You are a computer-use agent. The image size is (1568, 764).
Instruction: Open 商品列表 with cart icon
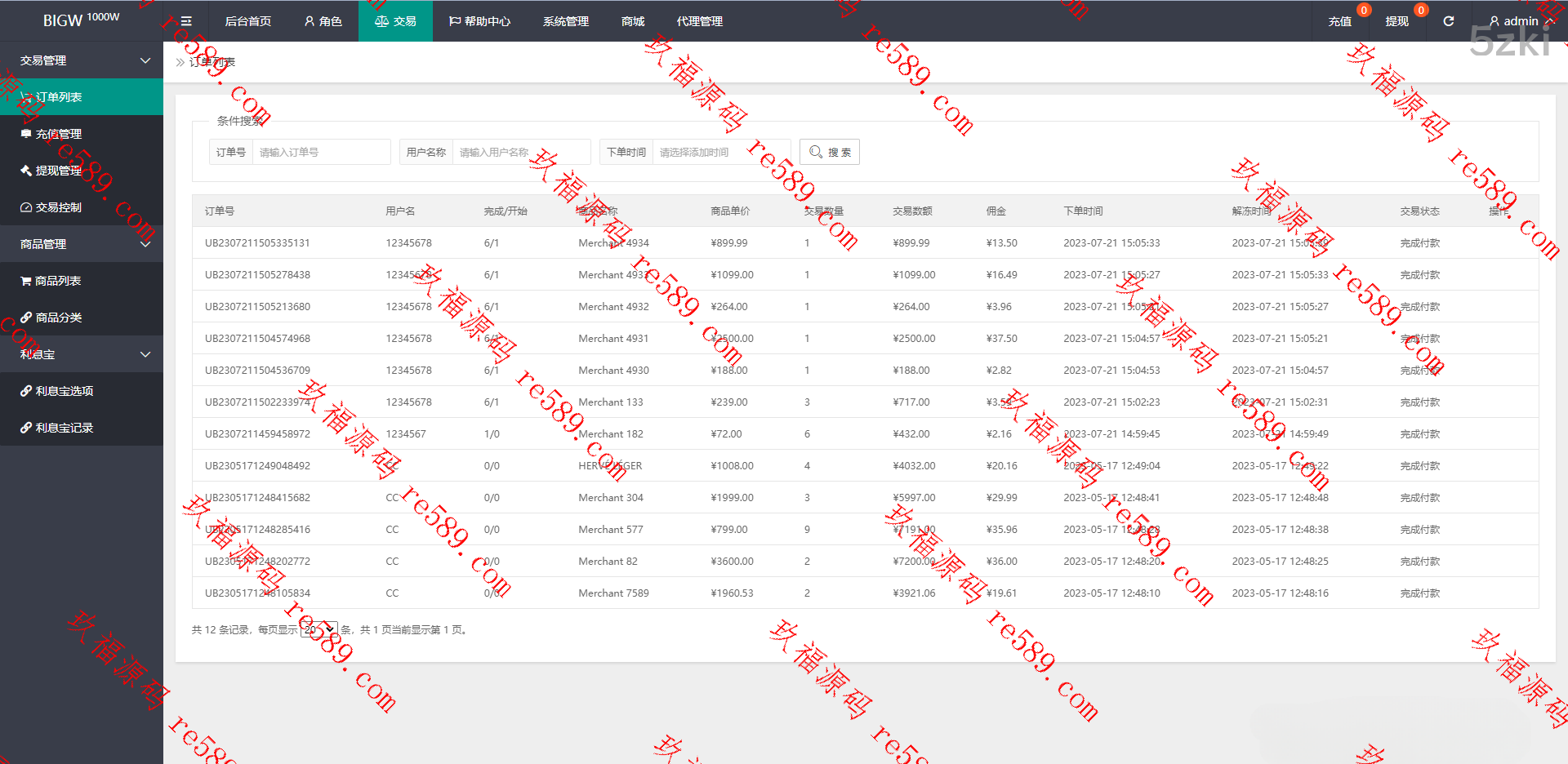(x=57, y=281)
